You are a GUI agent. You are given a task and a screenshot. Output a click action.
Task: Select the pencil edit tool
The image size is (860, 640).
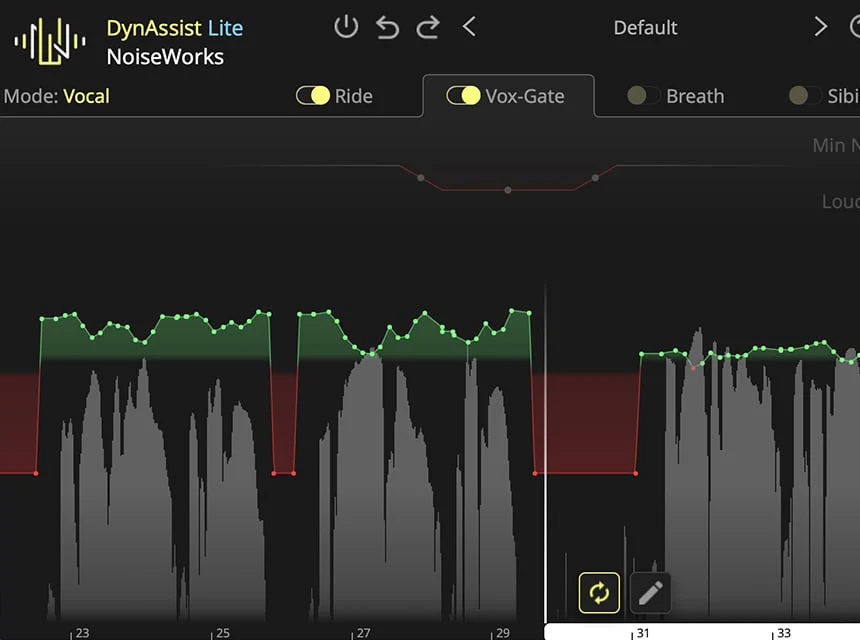[x=650, y=593]
